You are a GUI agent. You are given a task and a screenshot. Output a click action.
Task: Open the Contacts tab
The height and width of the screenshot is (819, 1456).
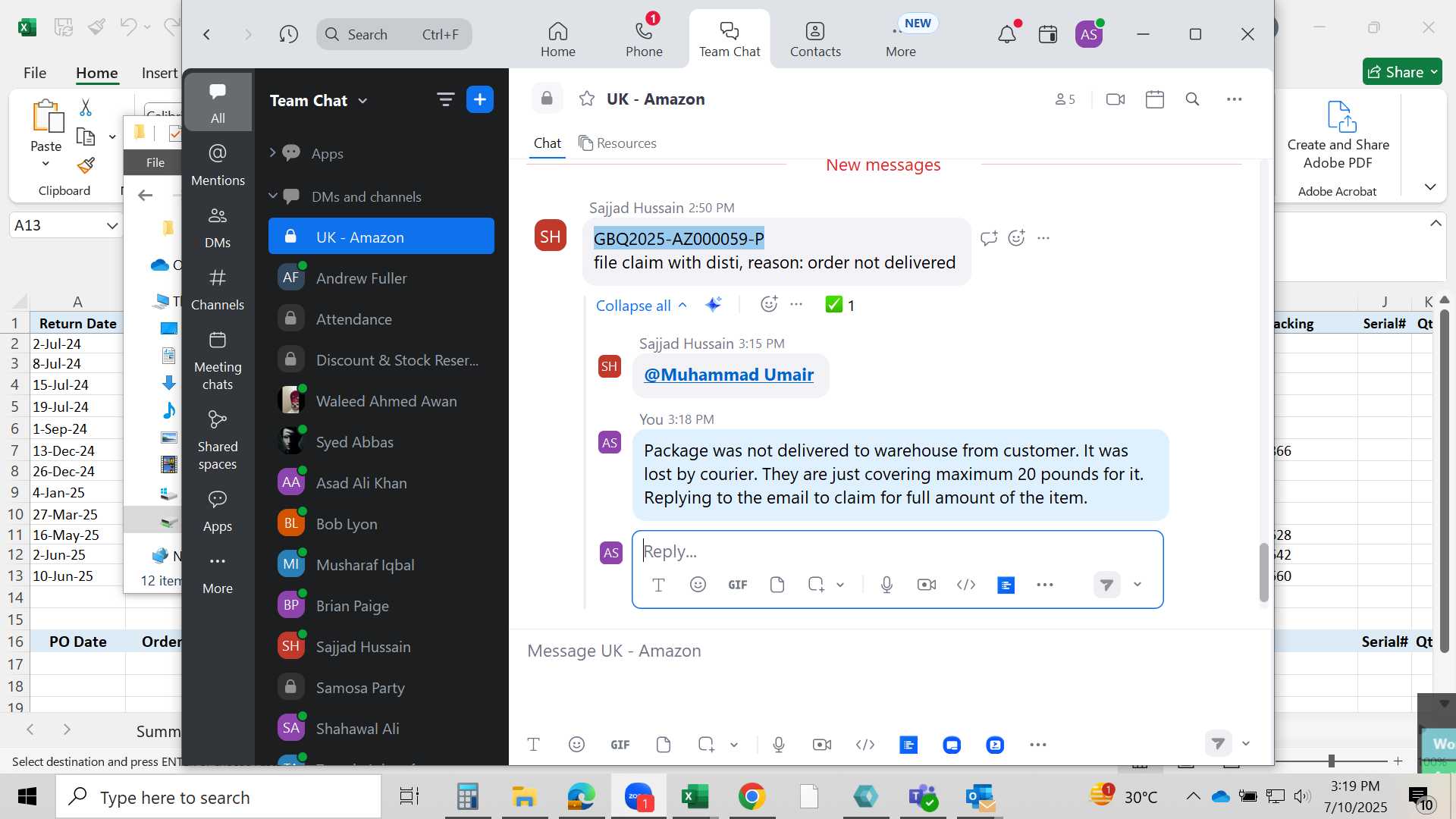(x=815, y=38)
